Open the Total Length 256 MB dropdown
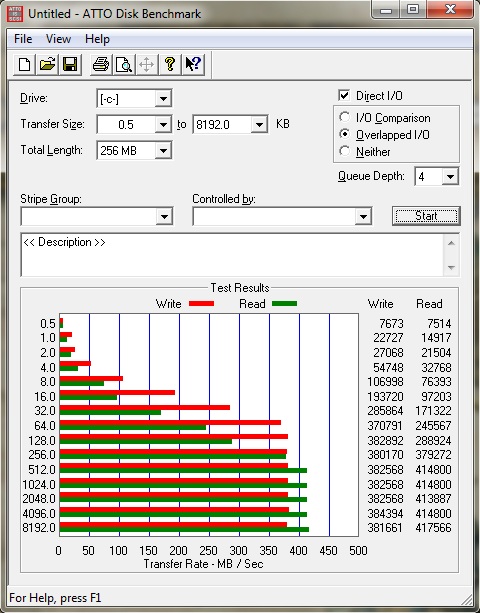Viewport: 480px width, 613px height. pos(163,151)
